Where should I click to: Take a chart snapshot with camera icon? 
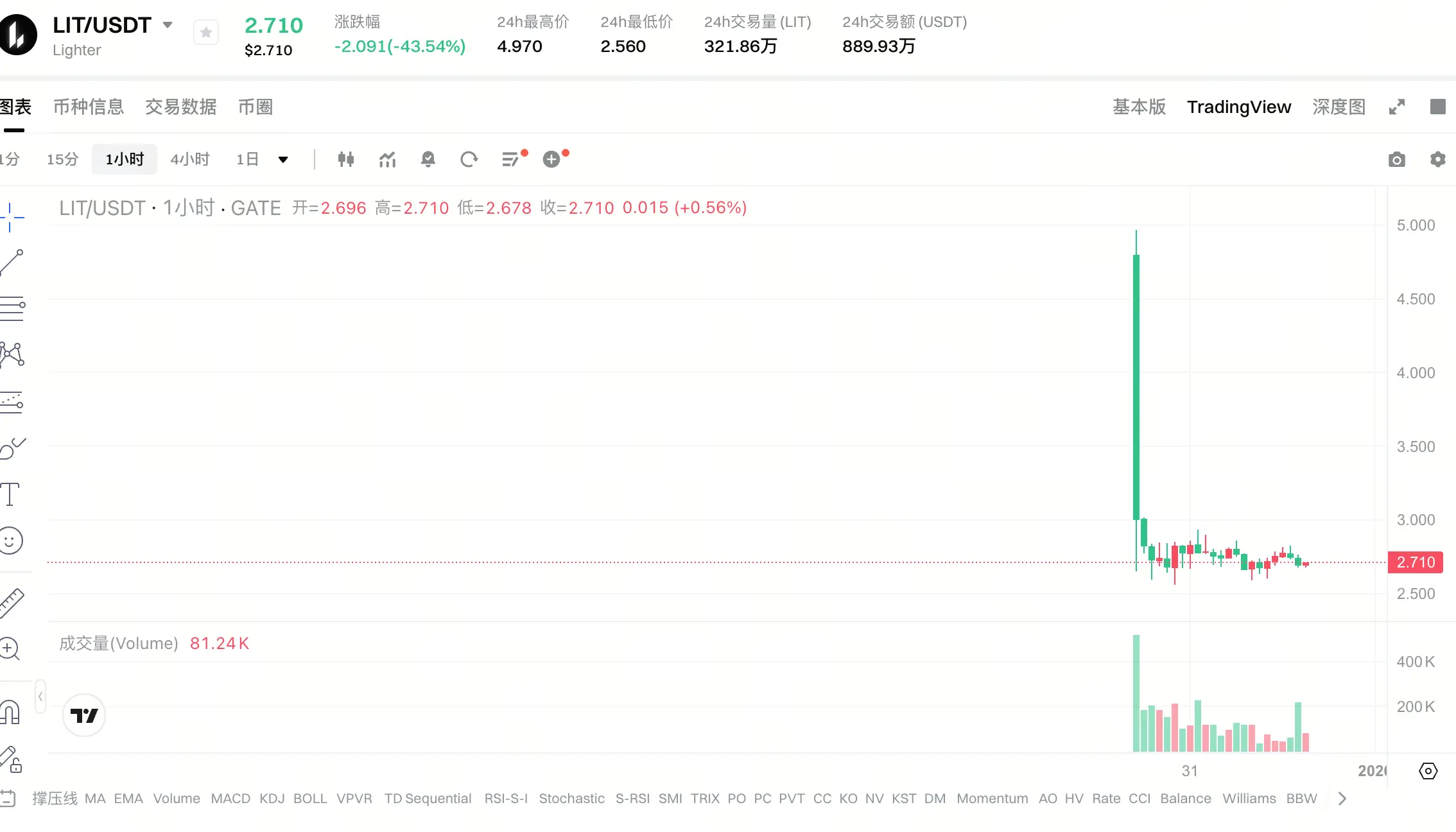click(1396, 160)
